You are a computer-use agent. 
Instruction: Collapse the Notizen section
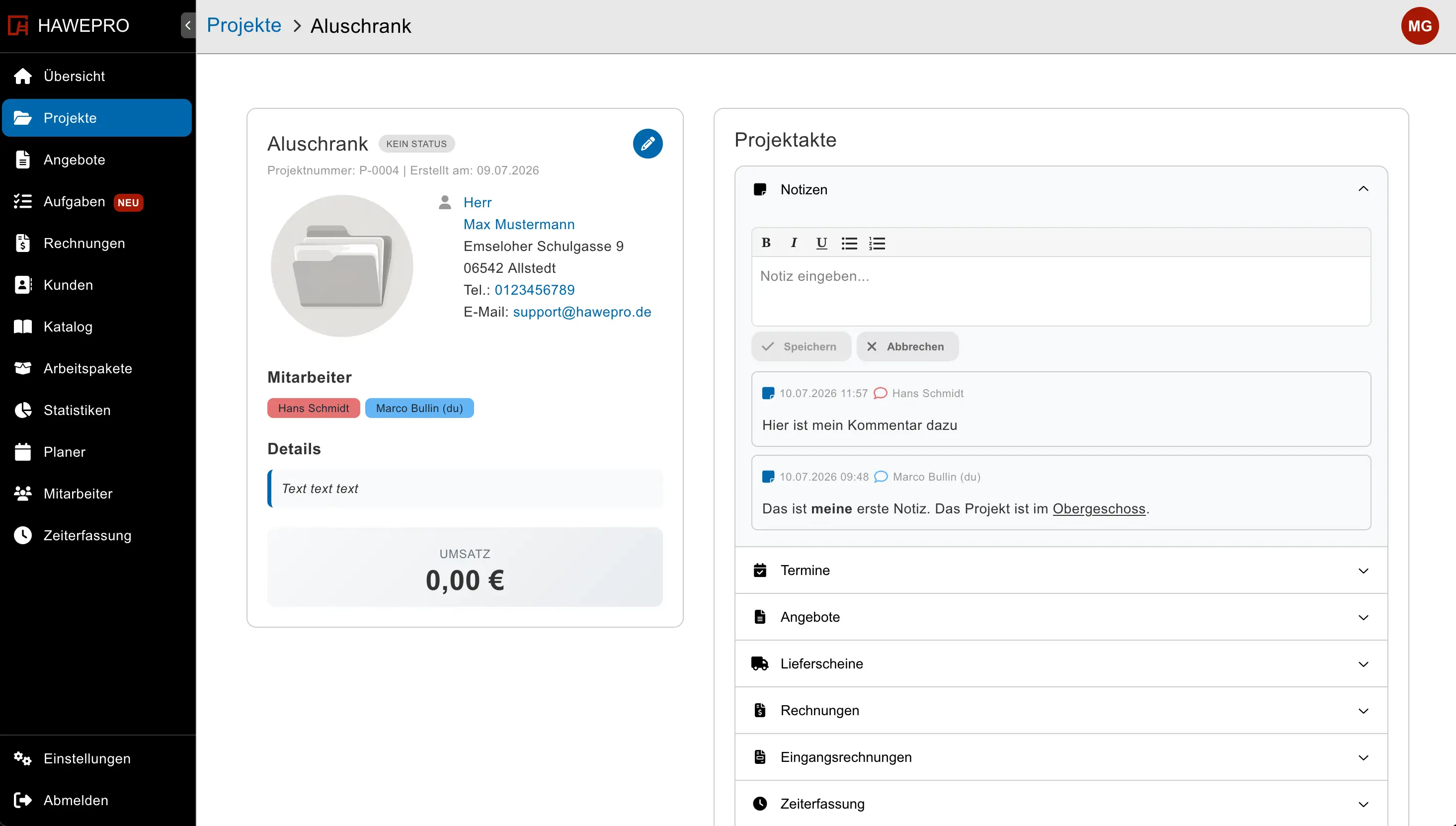tap(1364, 189)
